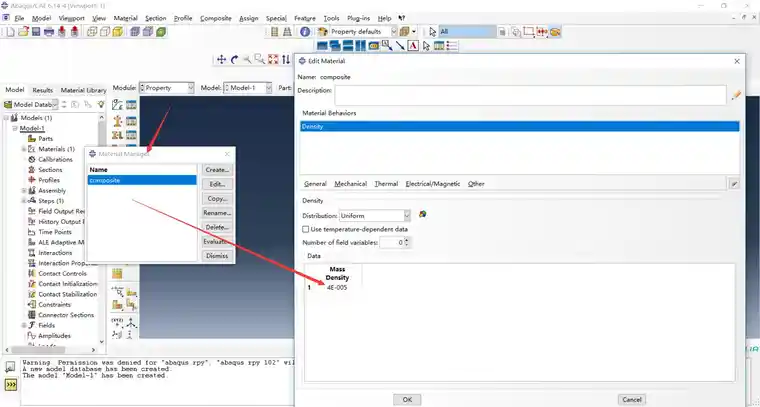Viewport: 760px width, 407px height.
Task: Click the Parts icon in model tree
Action: [x=32, y=139]
